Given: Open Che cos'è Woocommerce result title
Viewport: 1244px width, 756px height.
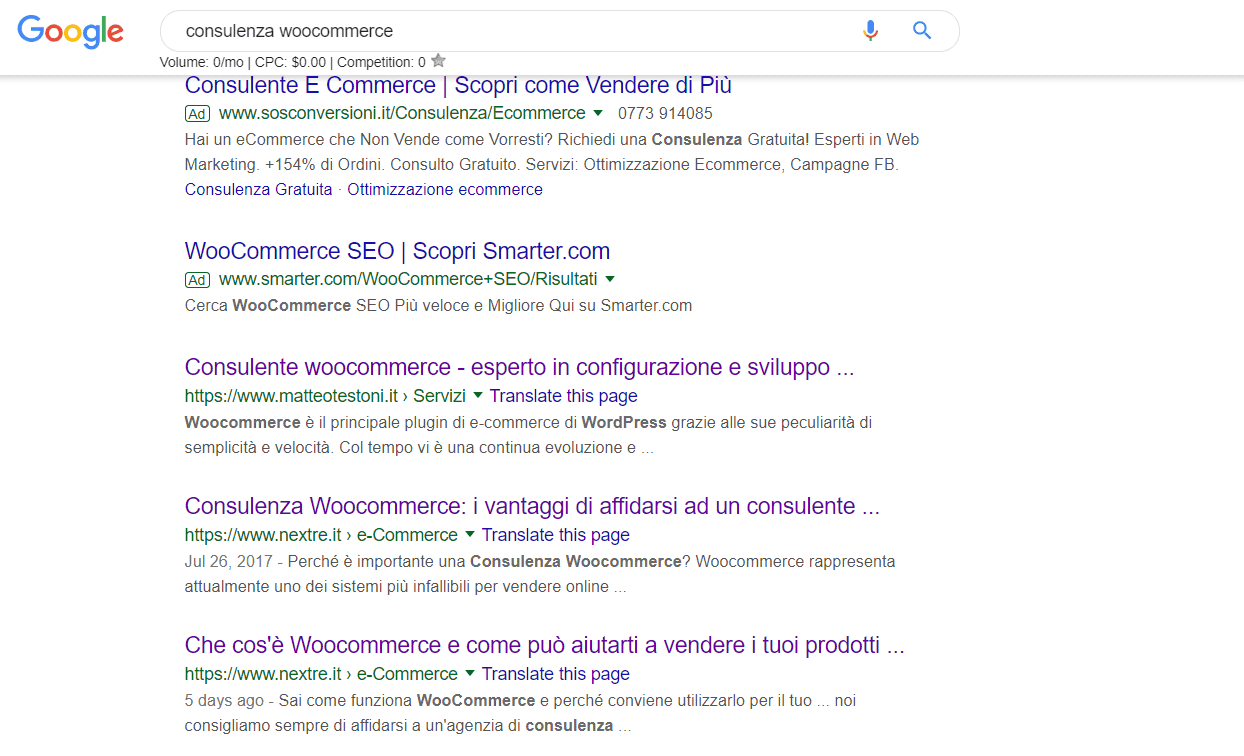Looking at the screenshot, I should 545,645.
